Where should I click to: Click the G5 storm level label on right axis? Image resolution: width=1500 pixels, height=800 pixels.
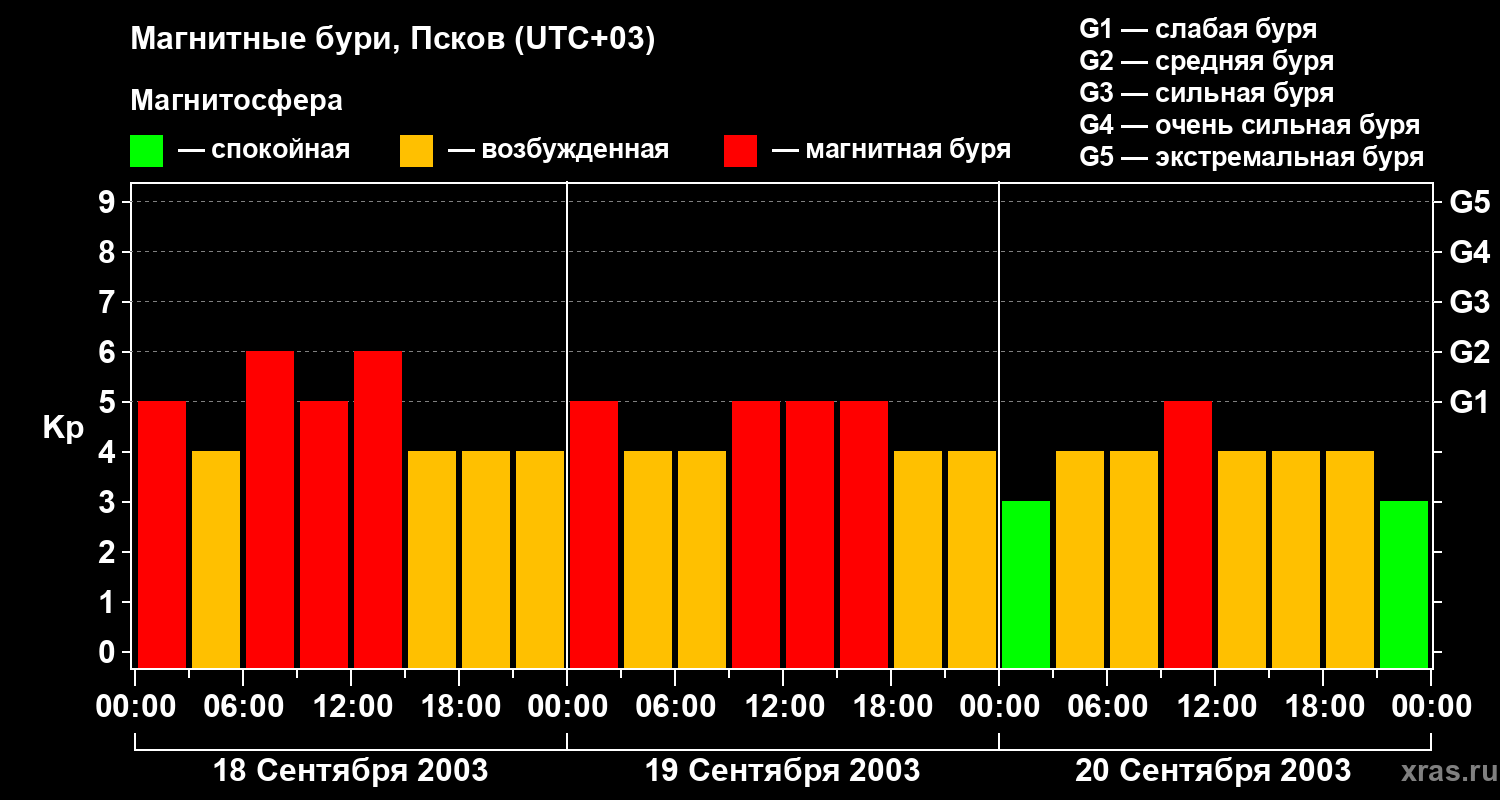pyautogui.click(x=1469, y=202)
